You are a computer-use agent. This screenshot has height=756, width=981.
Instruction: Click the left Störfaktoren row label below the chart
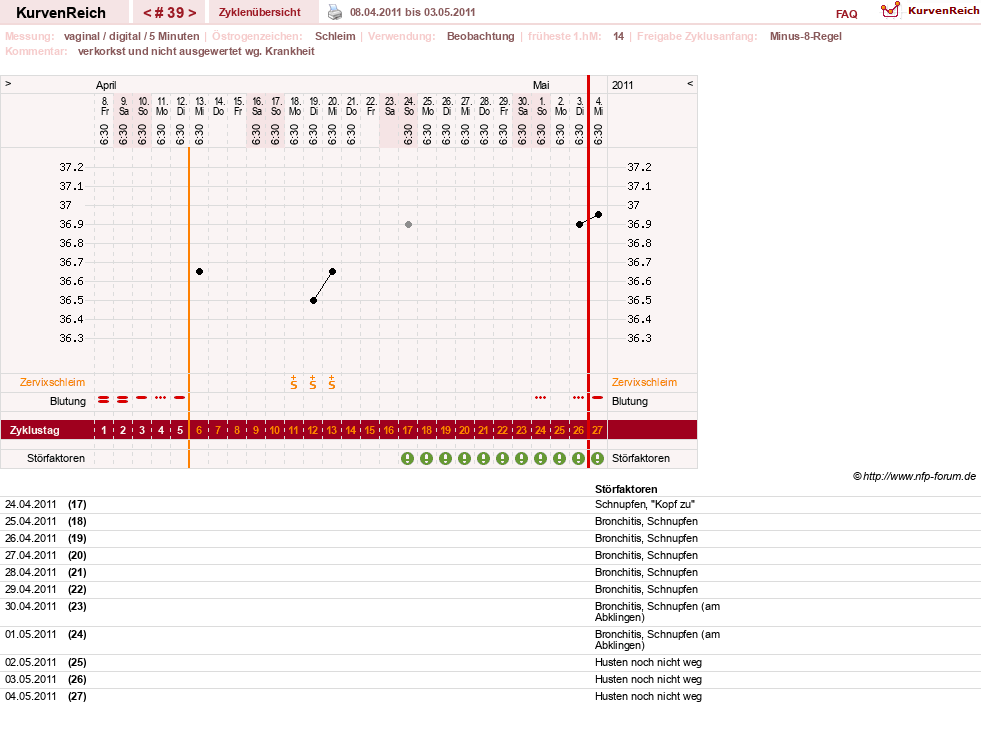click(x=56, y=458)
